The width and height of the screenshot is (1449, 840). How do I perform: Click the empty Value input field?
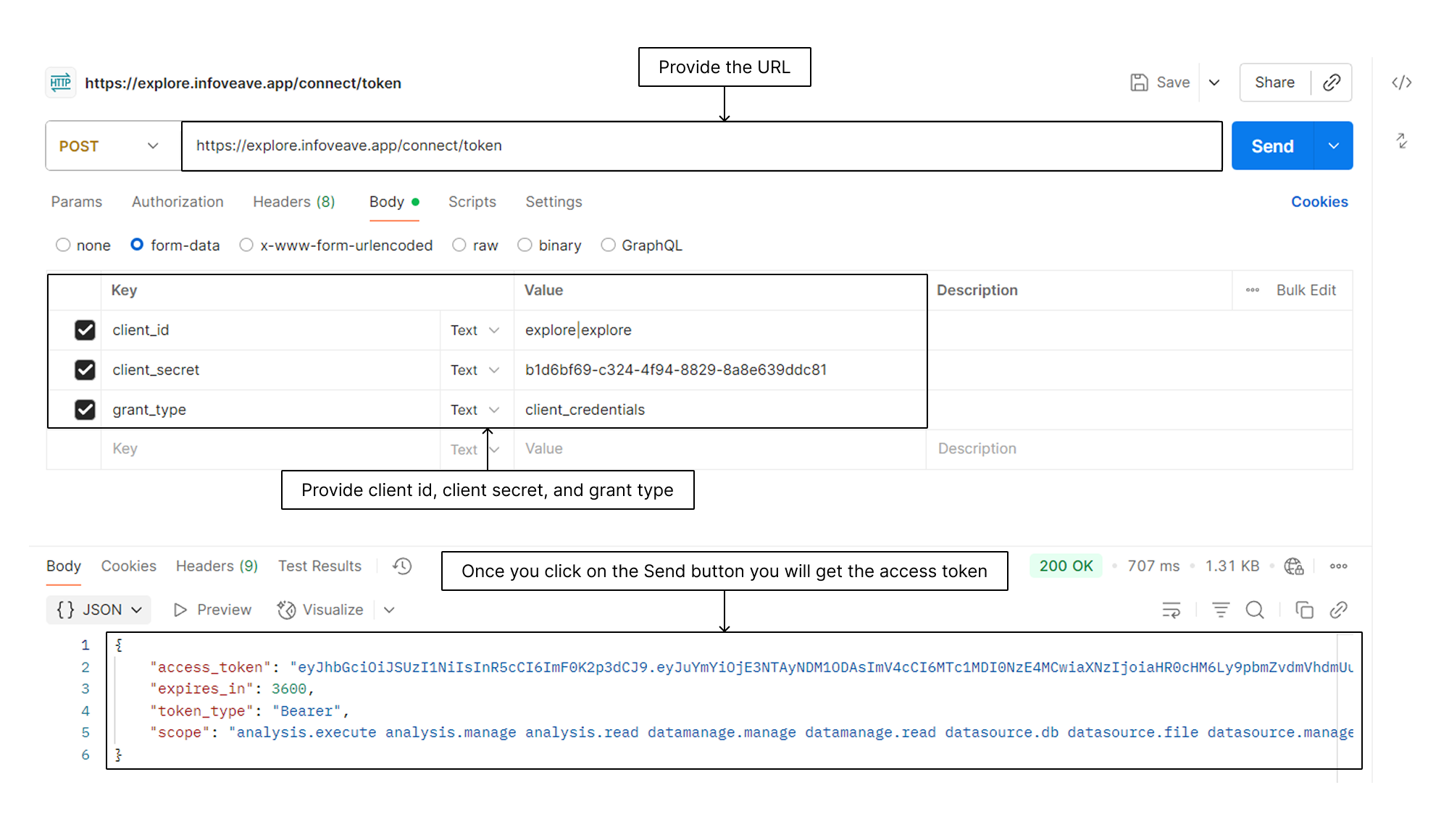click(720, 449)
